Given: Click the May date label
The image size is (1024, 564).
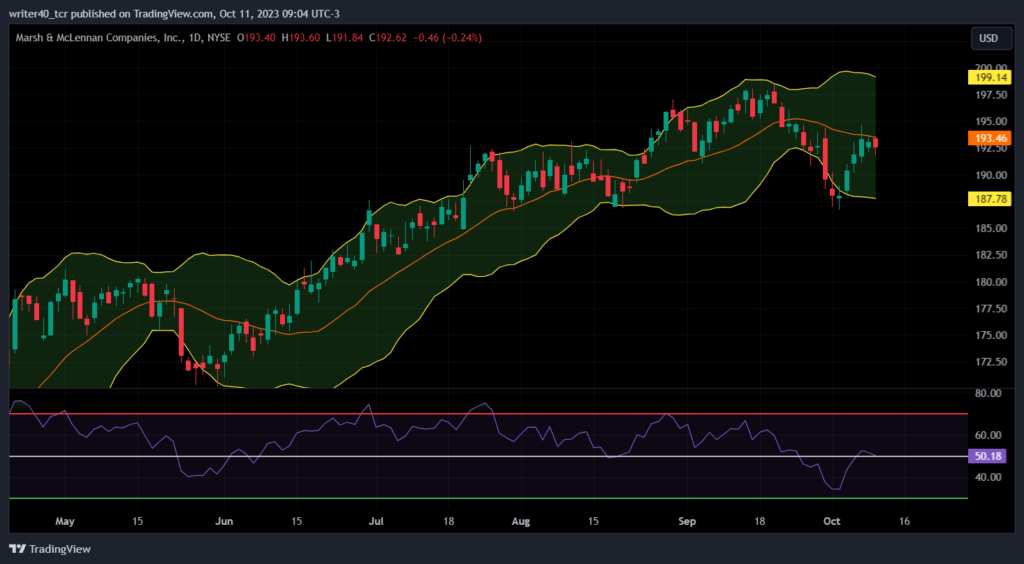Looking at the screenshot, I should click(65, 522).
